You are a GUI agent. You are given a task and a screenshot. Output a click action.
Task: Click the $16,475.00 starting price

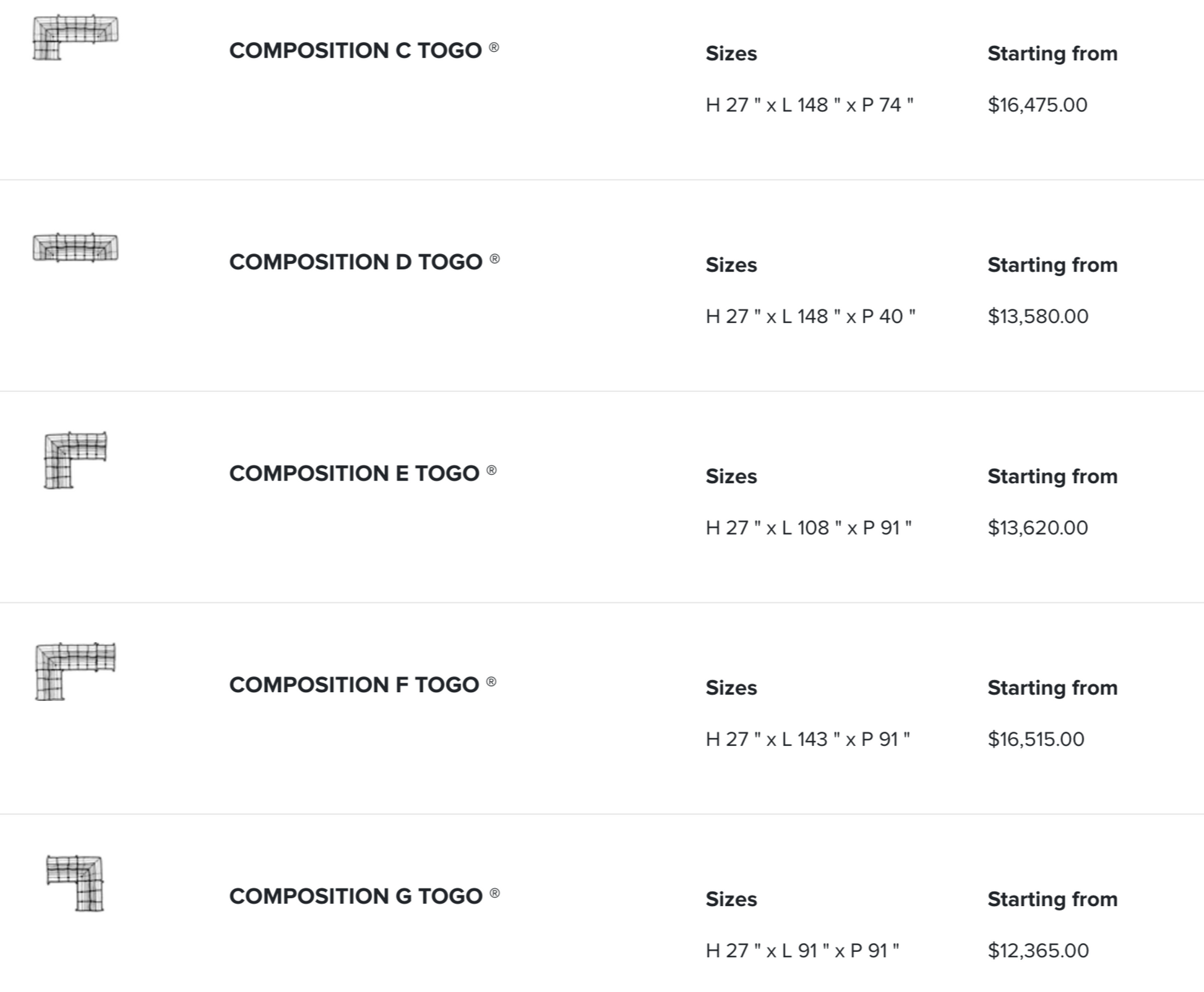click(x=1038, y=105)
